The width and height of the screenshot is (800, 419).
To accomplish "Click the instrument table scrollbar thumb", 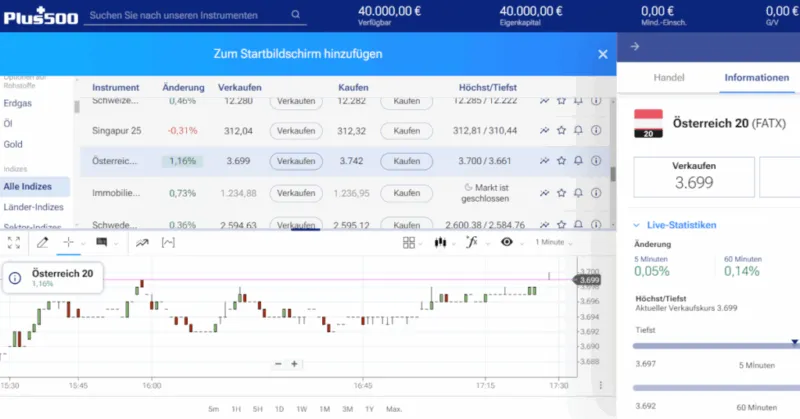I will pos(613,174).
